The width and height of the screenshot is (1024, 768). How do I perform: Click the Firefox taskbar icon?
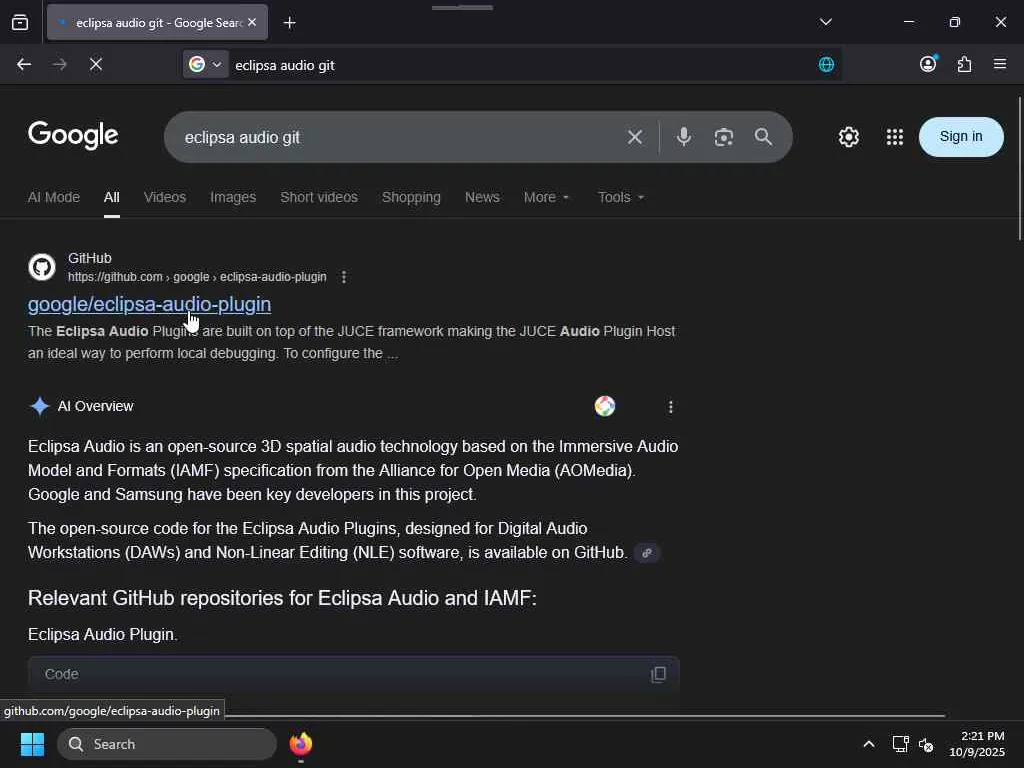coord(301,744)
